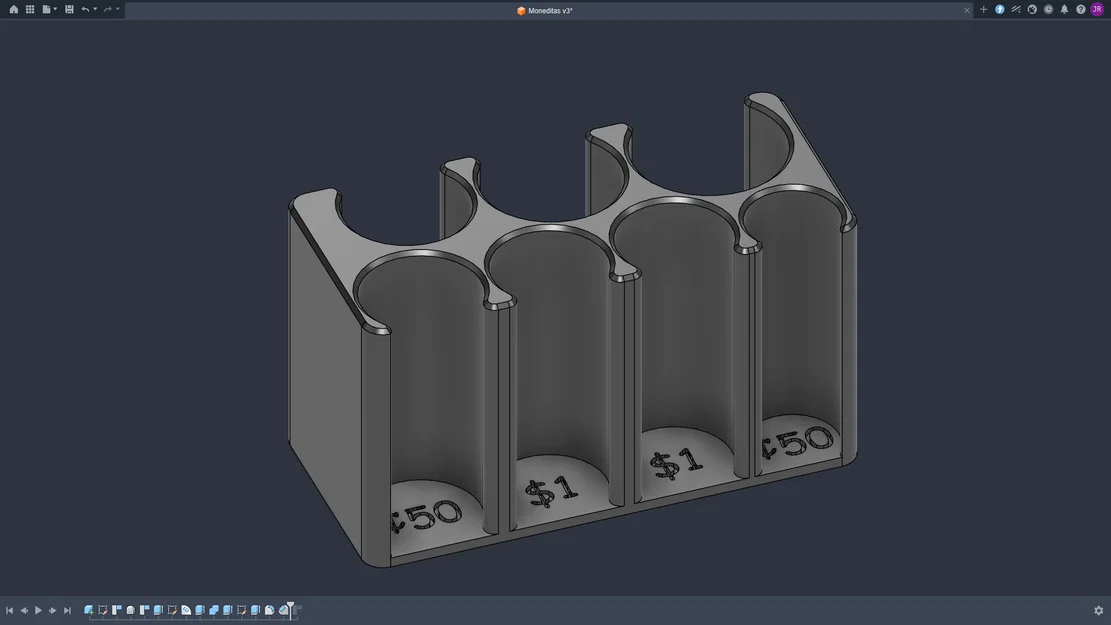Close the Moneditas v3 tab

click(x=966, y=11)
